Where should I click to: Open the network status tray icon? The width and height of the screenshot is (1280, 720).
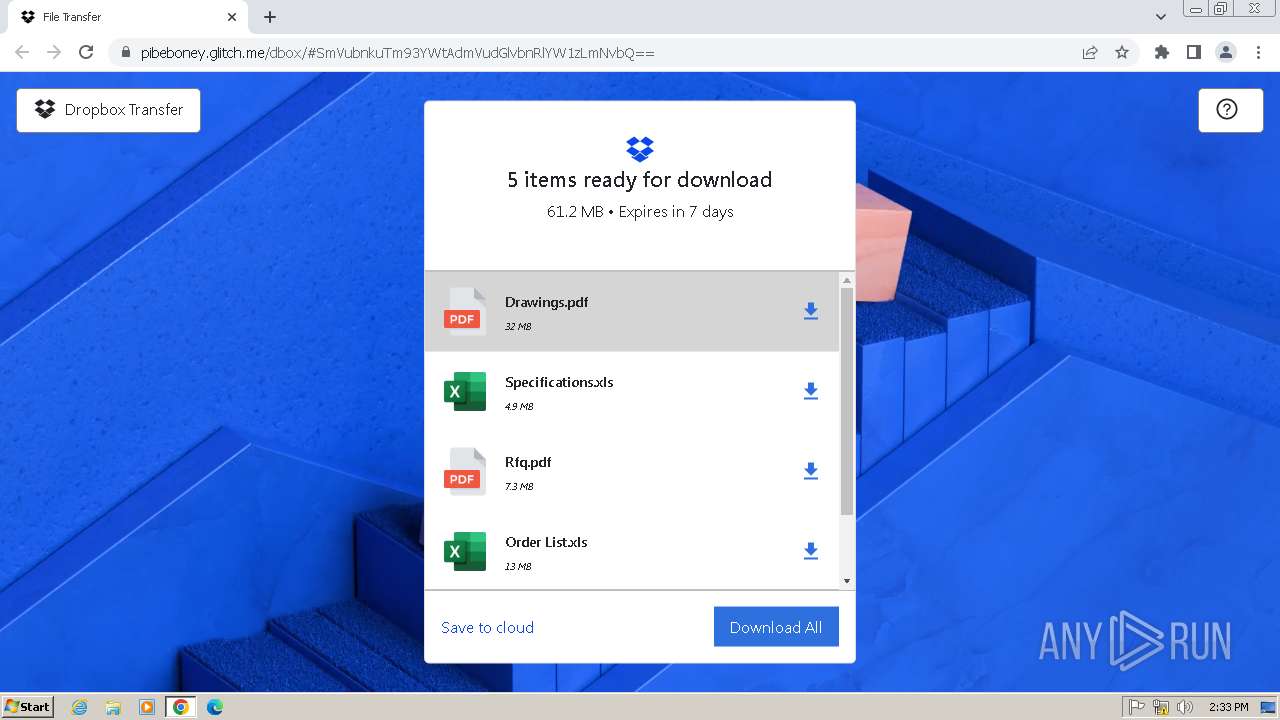click(x=1161, y=707)
